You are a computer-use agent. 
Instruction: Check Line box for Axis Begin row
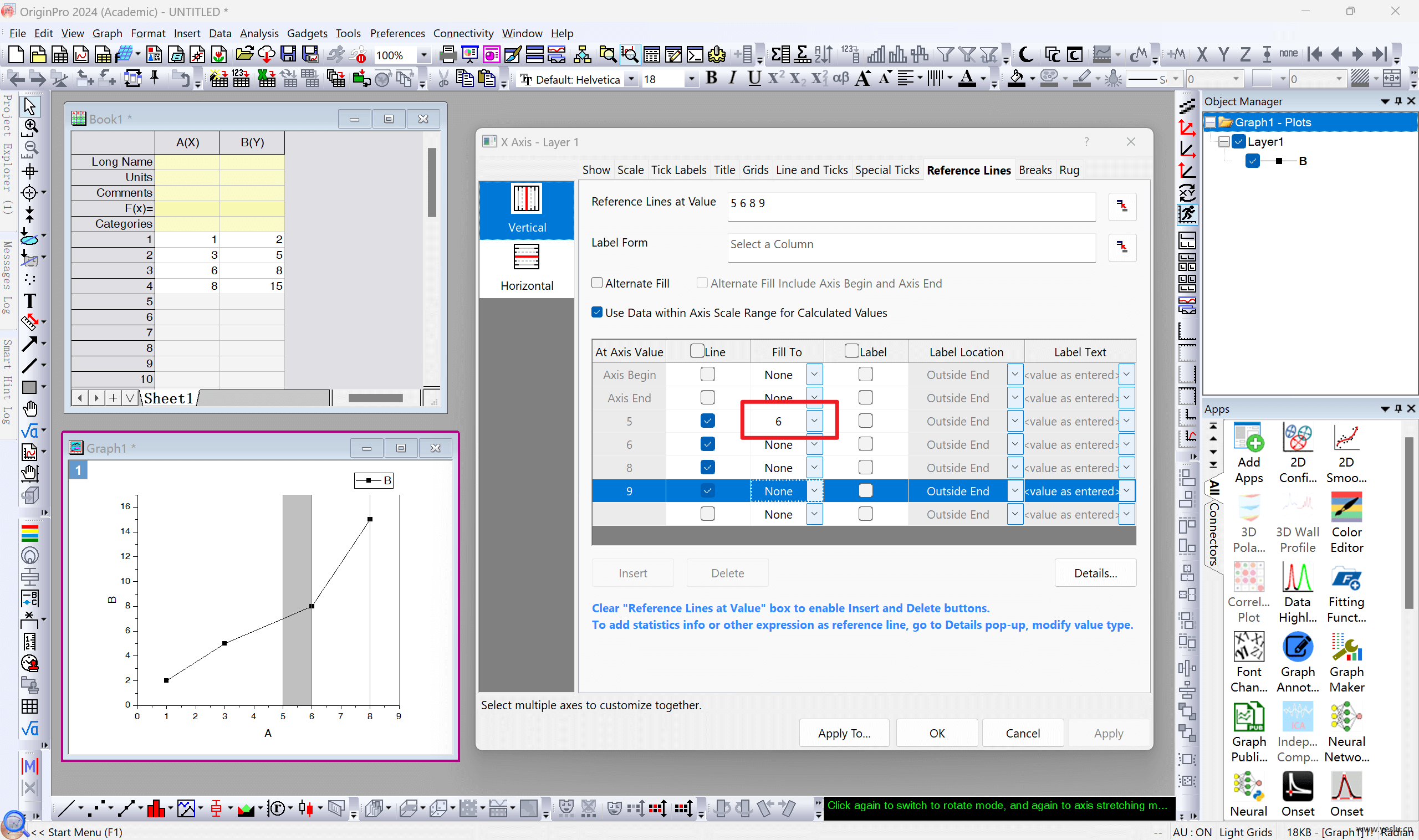(x=707, y=374)
